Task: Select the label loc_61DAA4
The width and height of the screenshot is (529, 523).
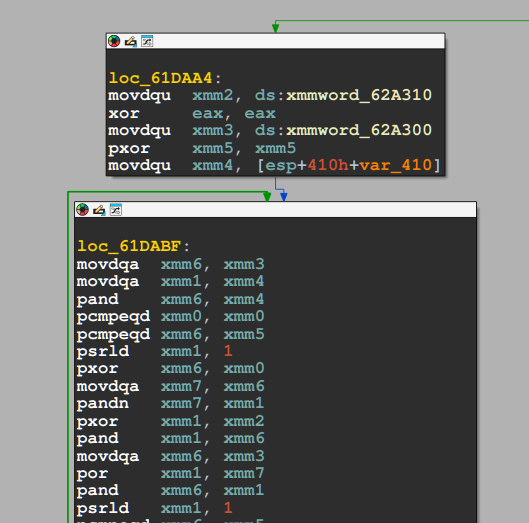Action: pos(161,78)
